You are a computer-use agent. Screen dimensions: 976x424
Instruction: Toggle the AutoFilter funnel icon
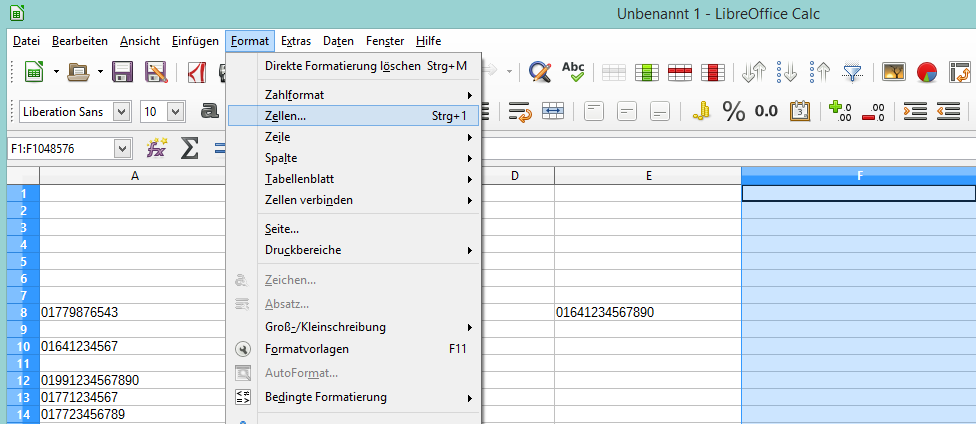click(852, 73)
